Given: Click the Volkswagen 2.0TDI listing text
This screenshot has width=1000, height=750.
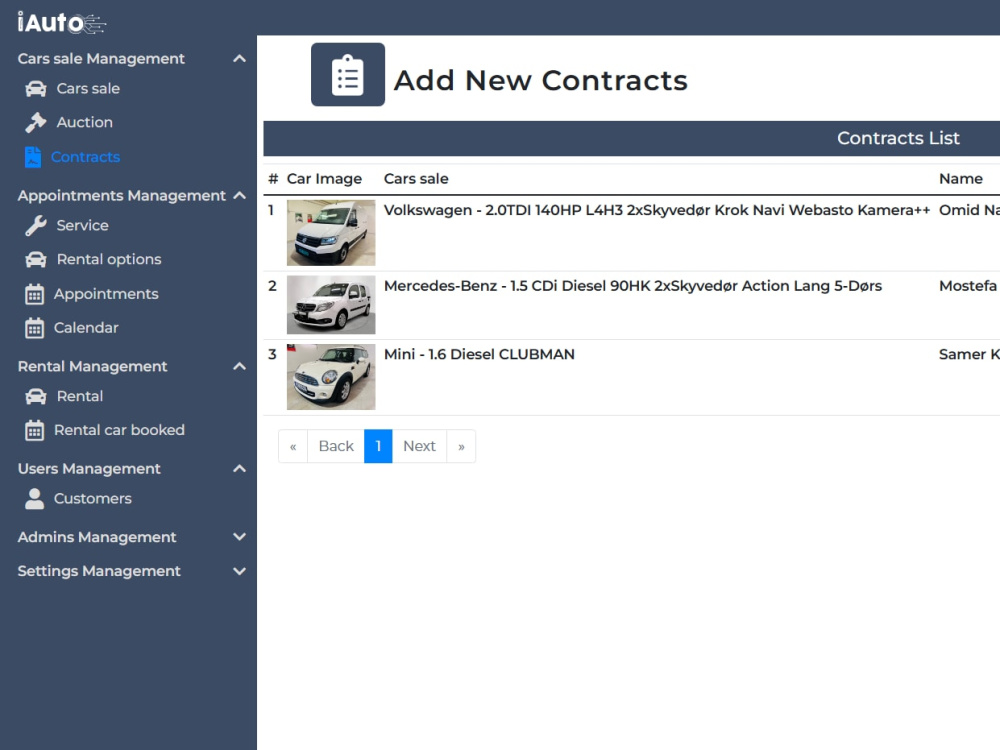Looking at the screenshot, I should 657,210.
